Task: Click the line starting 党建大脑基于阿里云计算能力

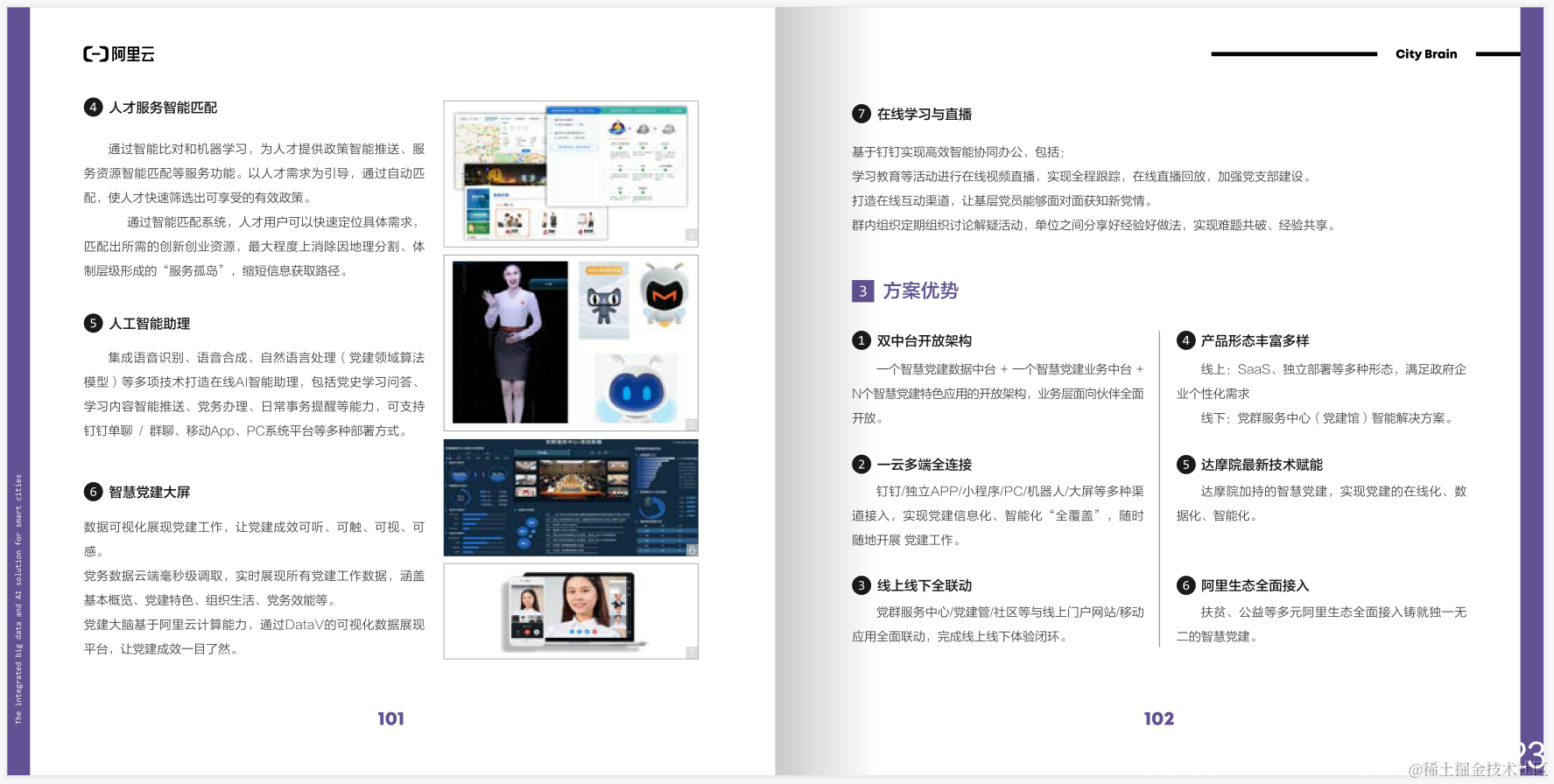Action: click(254, 625)
